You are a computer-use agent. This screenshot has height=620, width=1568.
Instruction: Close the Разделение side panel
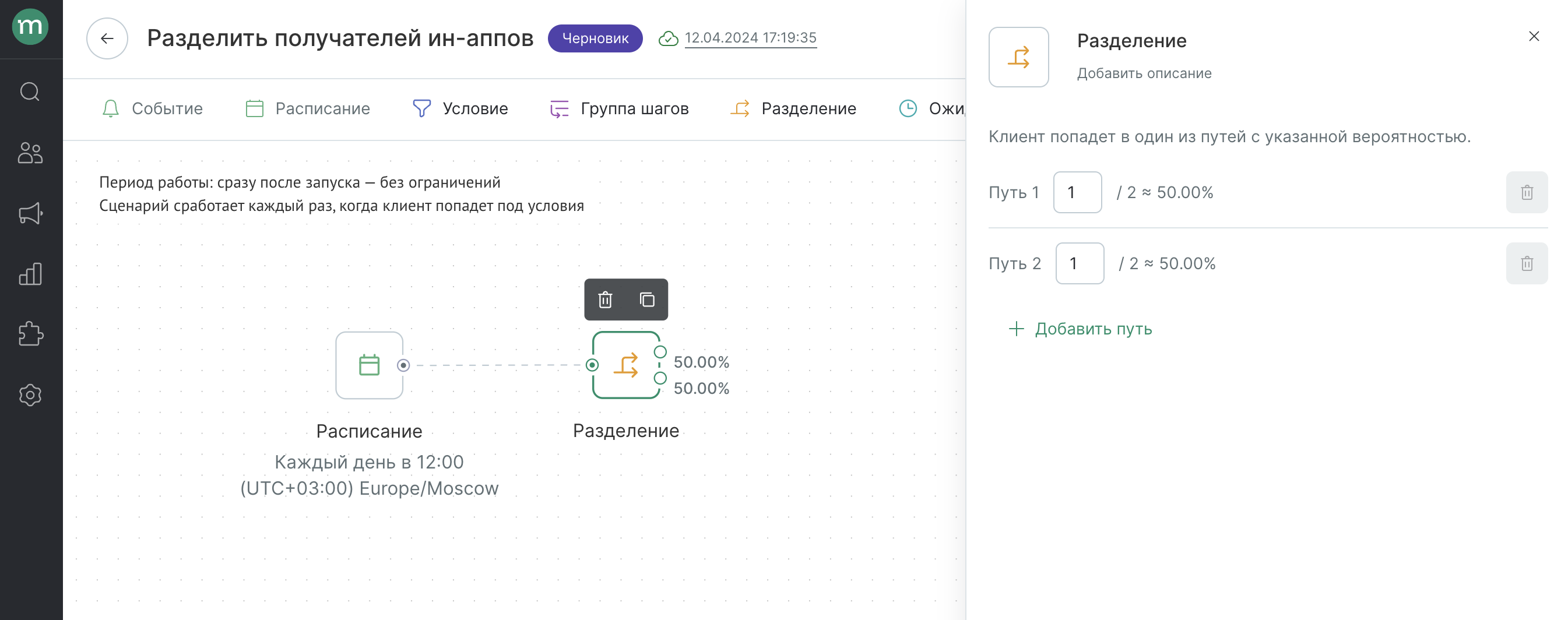(1534, 37)
